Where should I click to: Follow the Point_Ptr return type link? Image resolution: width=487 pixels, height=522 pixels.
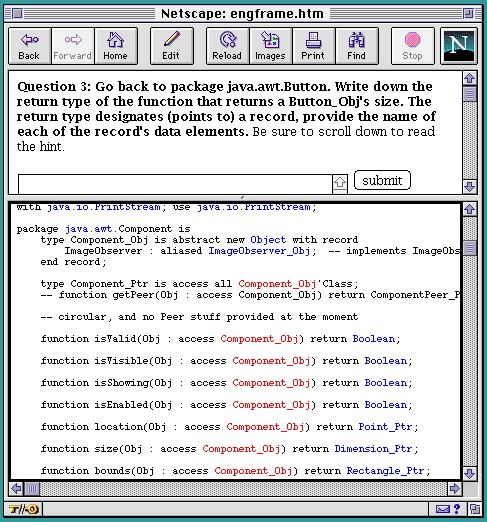click(x=385, y=427)
